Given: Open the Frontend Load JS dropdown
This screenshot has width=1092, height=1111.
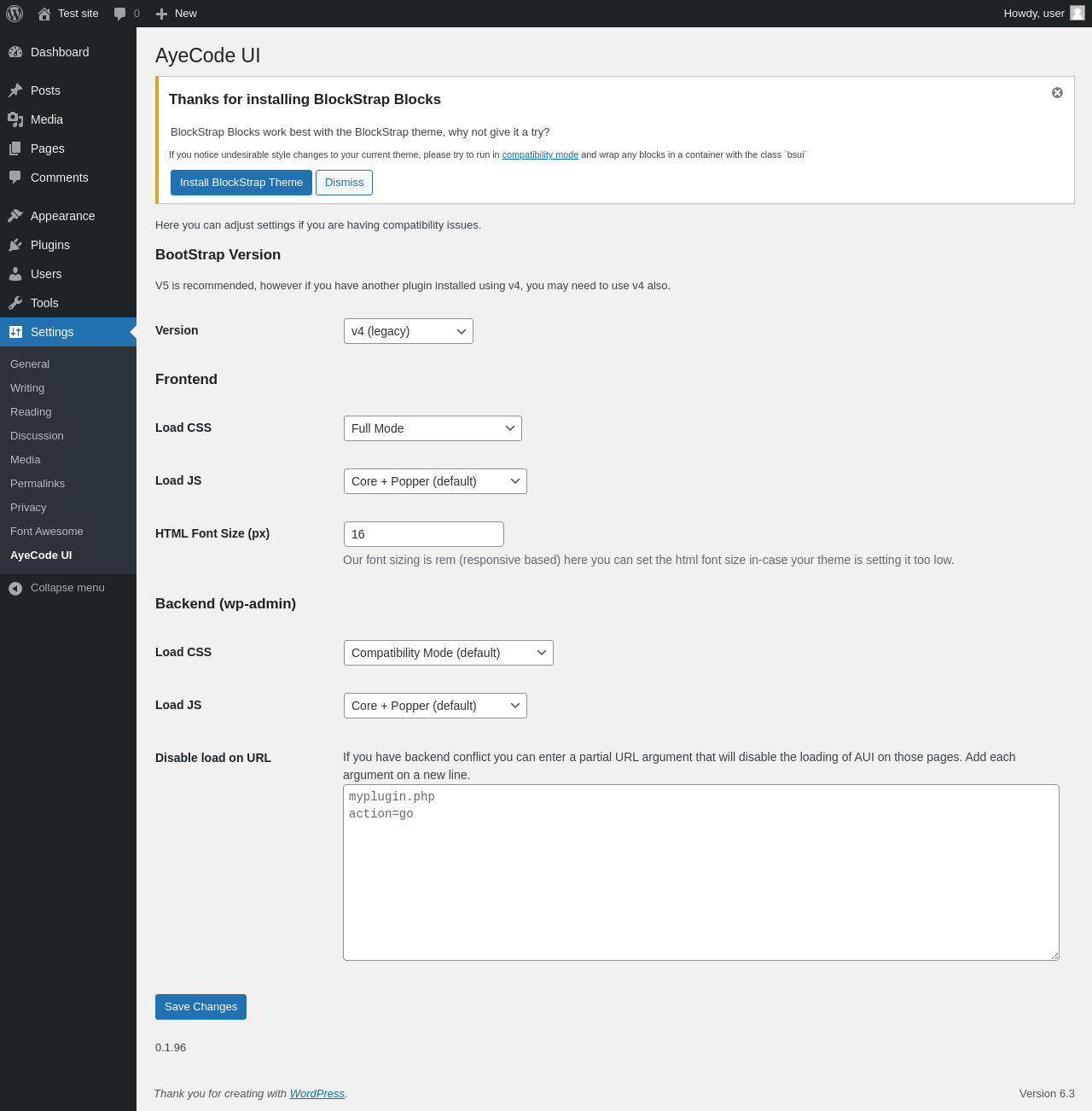Looking at the screenshot, I should pos(435,481).
